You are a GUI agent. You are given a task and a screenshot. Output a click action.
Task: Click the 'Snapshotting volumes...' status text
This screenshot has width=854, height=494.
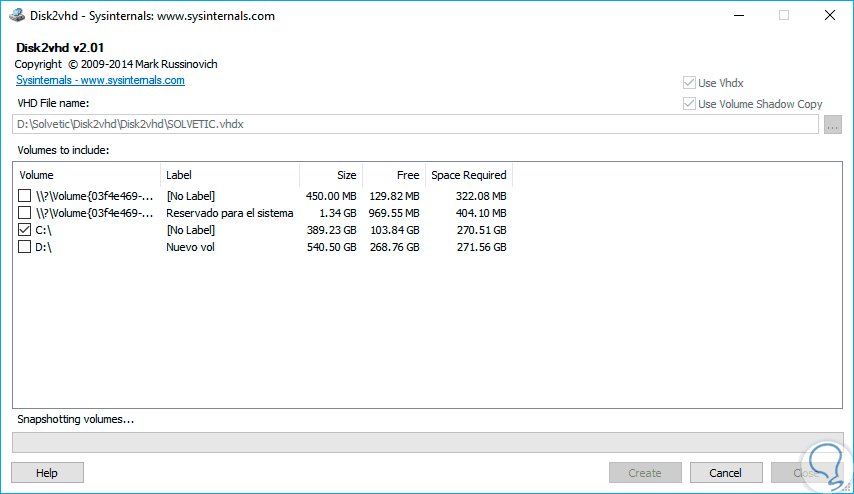point(76,419)
